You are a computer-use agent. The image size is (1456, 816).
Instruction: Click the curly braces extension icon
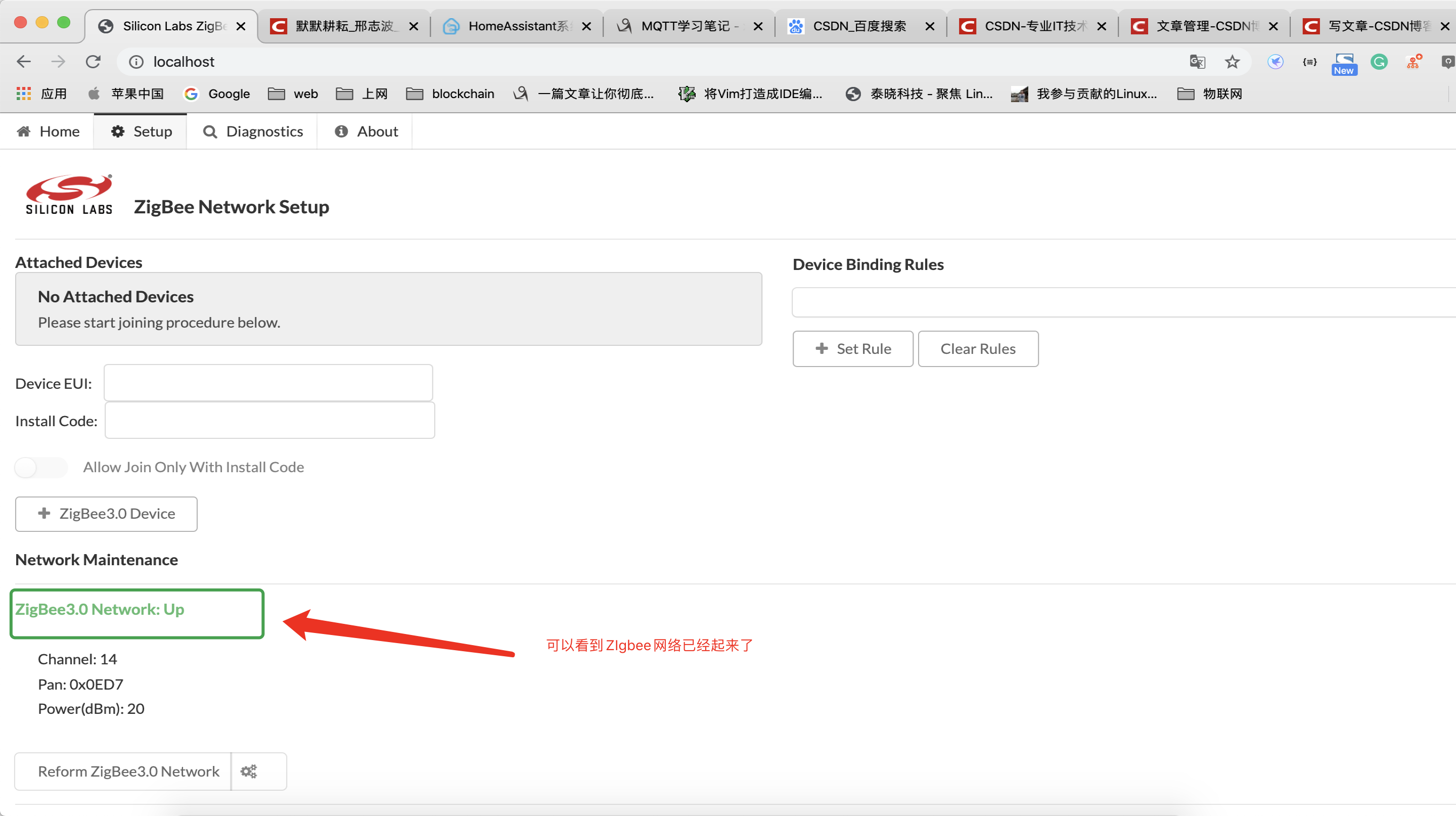click(x=1309, y=62)
